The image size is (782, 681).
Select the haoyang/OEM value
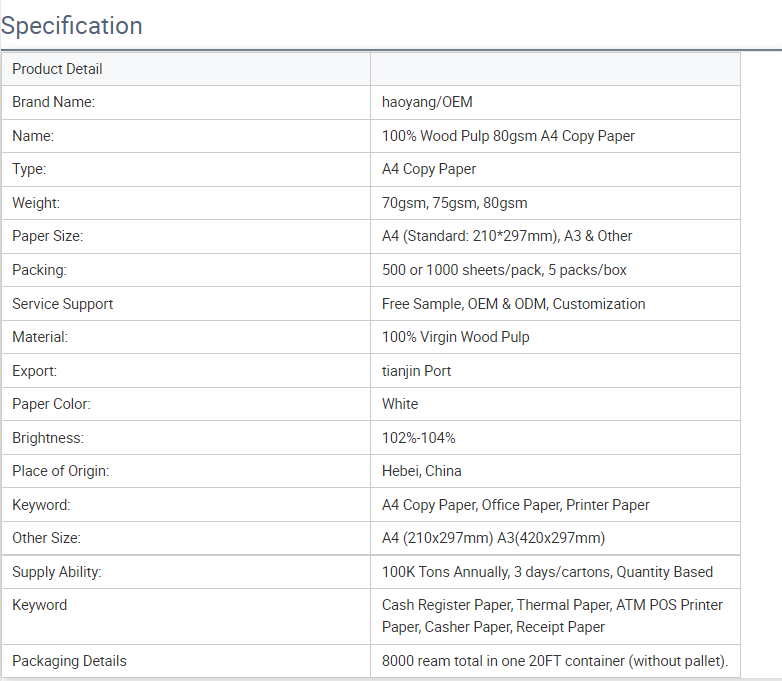click(x=427, y=102)
